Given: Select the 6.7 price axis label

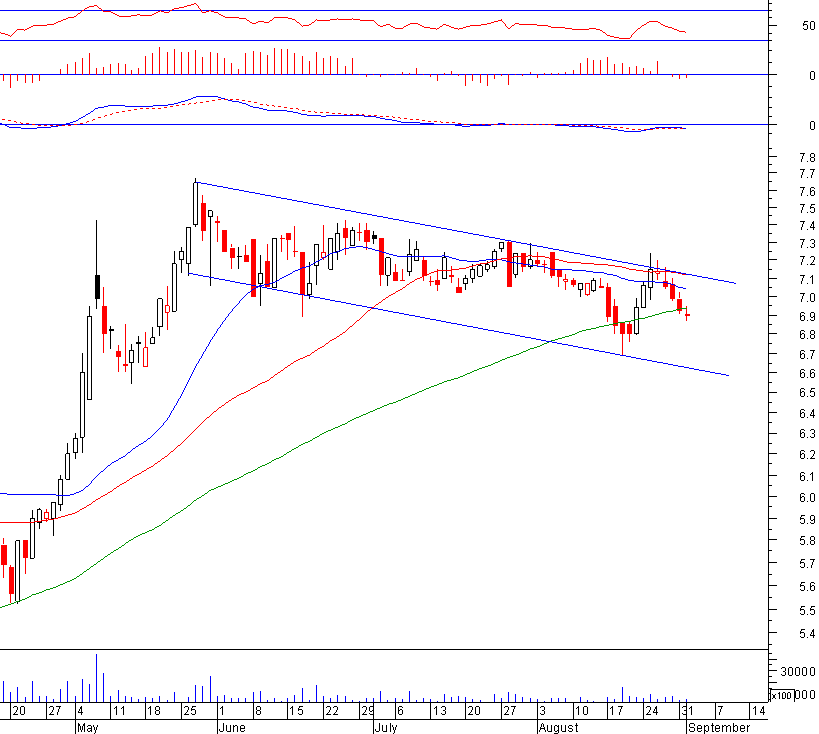Looking at the screenshot, I should click(x=807, y=354).
